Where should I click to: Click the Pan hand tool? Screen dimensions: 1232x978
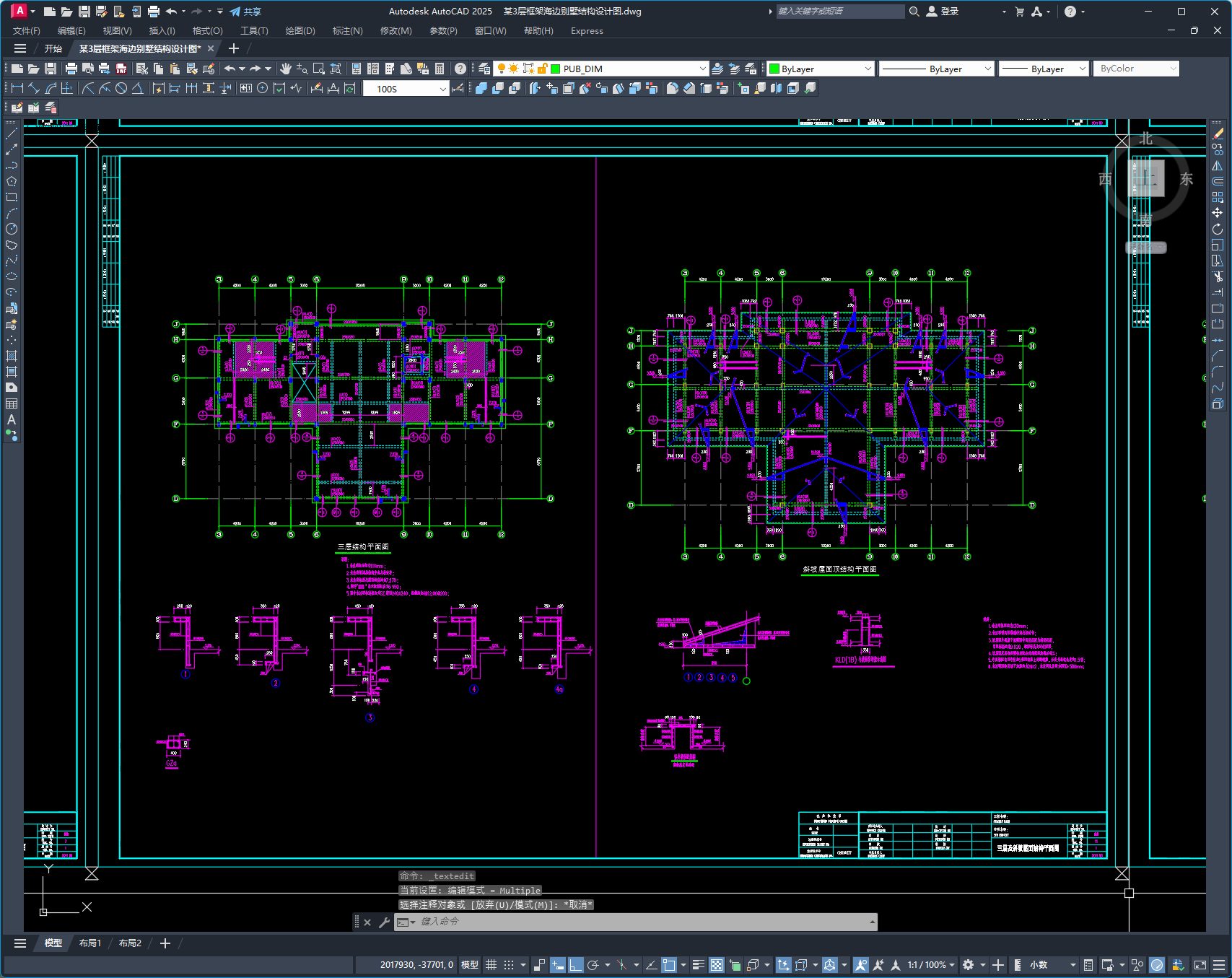[286, 69]
